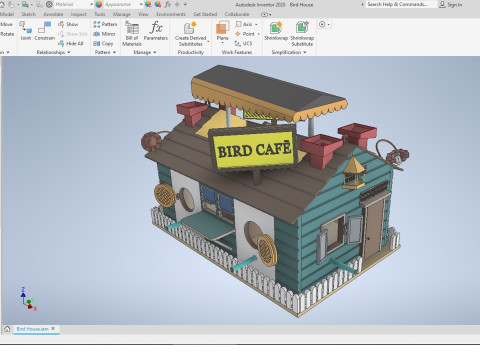The image size is (480, 360).
Task: Click Hide All relationships
Action: (x=70, y=43)
